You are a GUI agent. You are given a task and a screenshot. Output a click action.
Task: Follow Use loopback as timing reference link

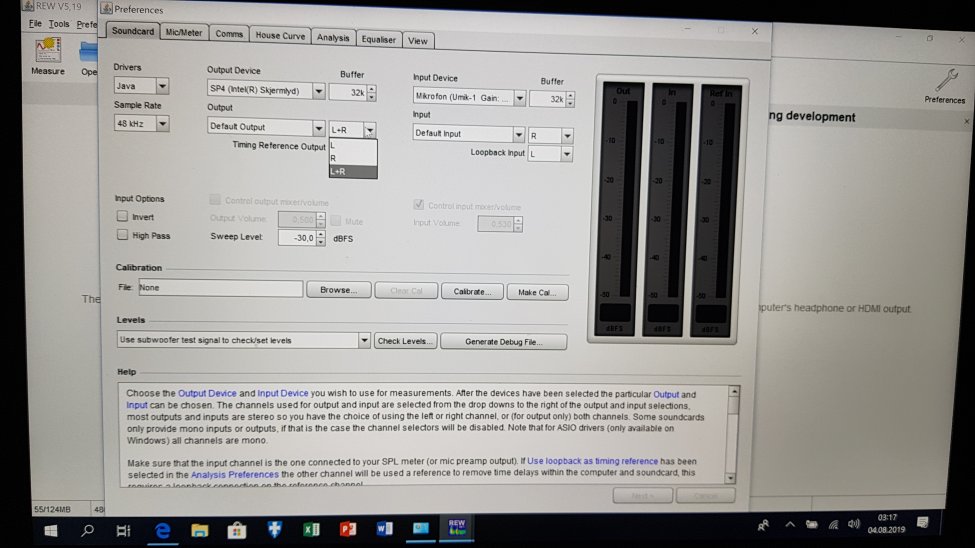593,461
